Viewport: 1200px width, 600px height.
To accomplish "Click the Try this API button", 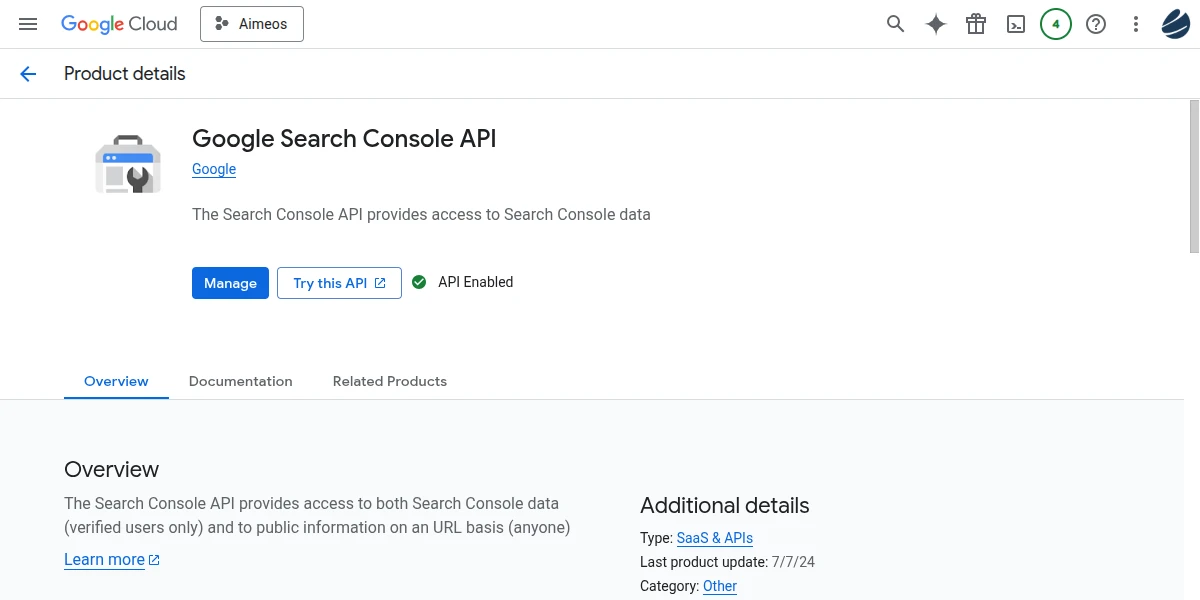I will [x=339, y=283].
